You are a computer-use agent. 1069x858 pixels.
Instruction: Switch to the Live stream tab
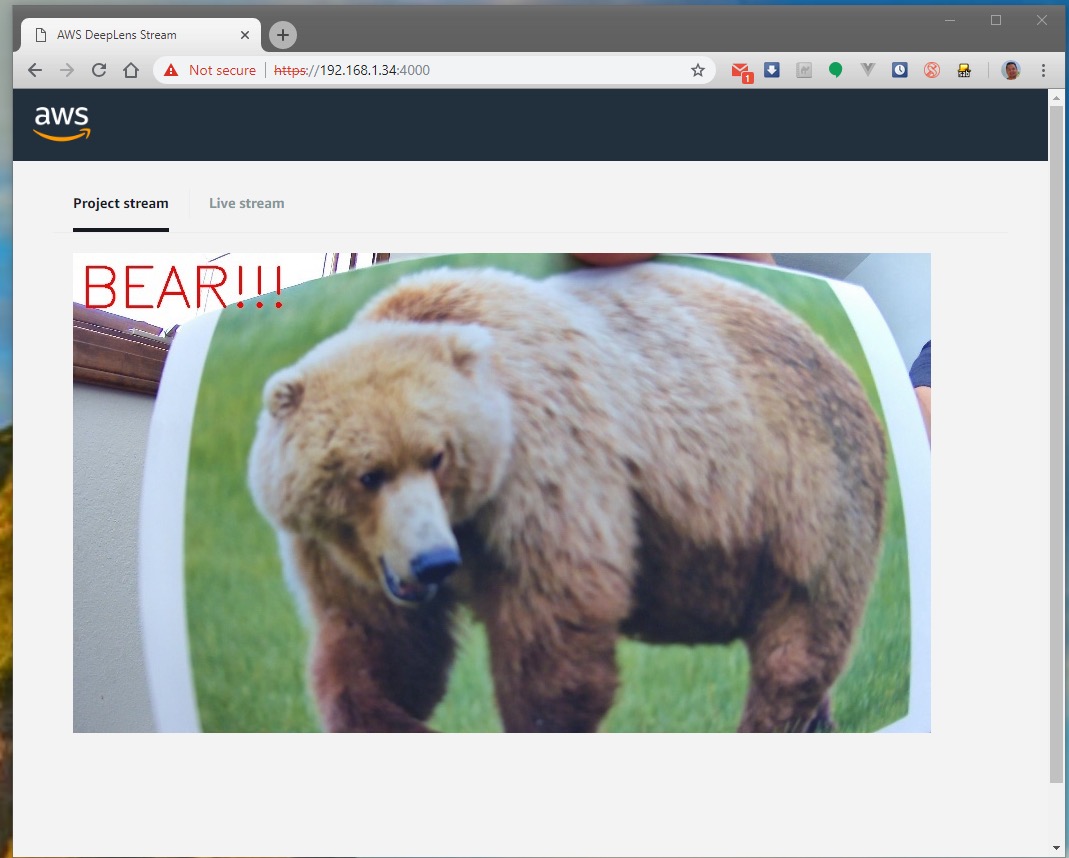click(247, 203)
